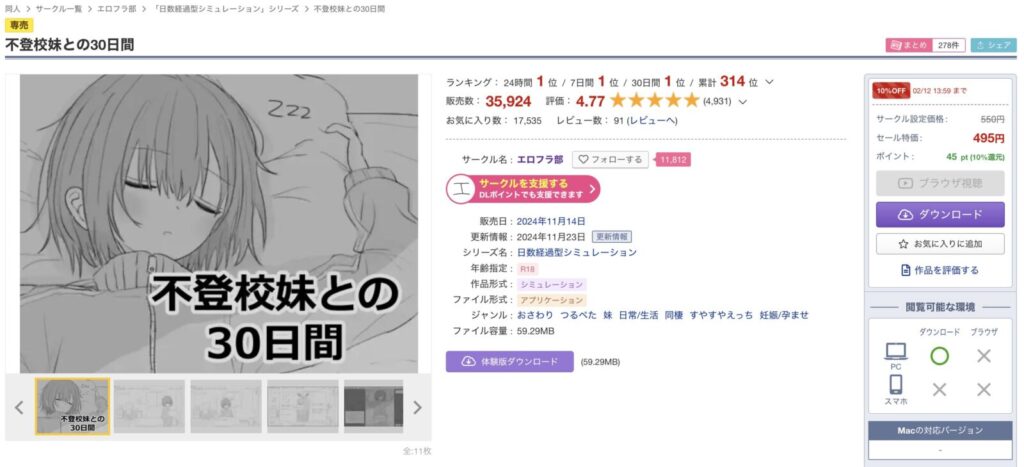Click the round サークルを支援する banner icon
This screenshot has height=467, width=1024.
pyautogui.click(x=461, y=189)
